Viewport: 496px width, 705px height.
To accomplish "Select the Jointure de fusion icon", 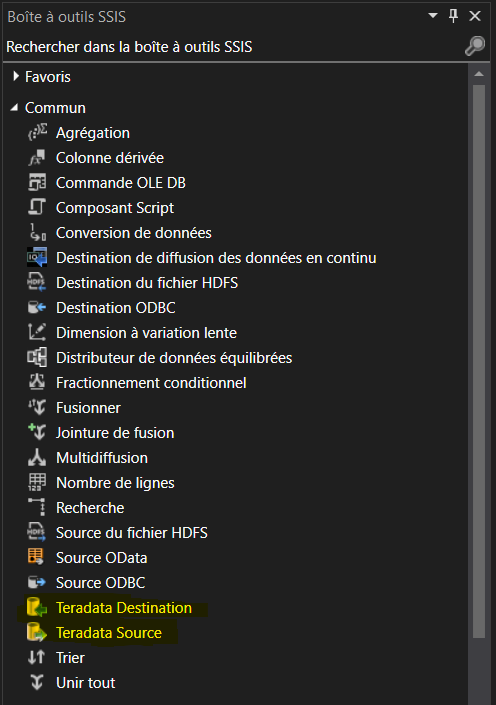I will pos(37,433).
